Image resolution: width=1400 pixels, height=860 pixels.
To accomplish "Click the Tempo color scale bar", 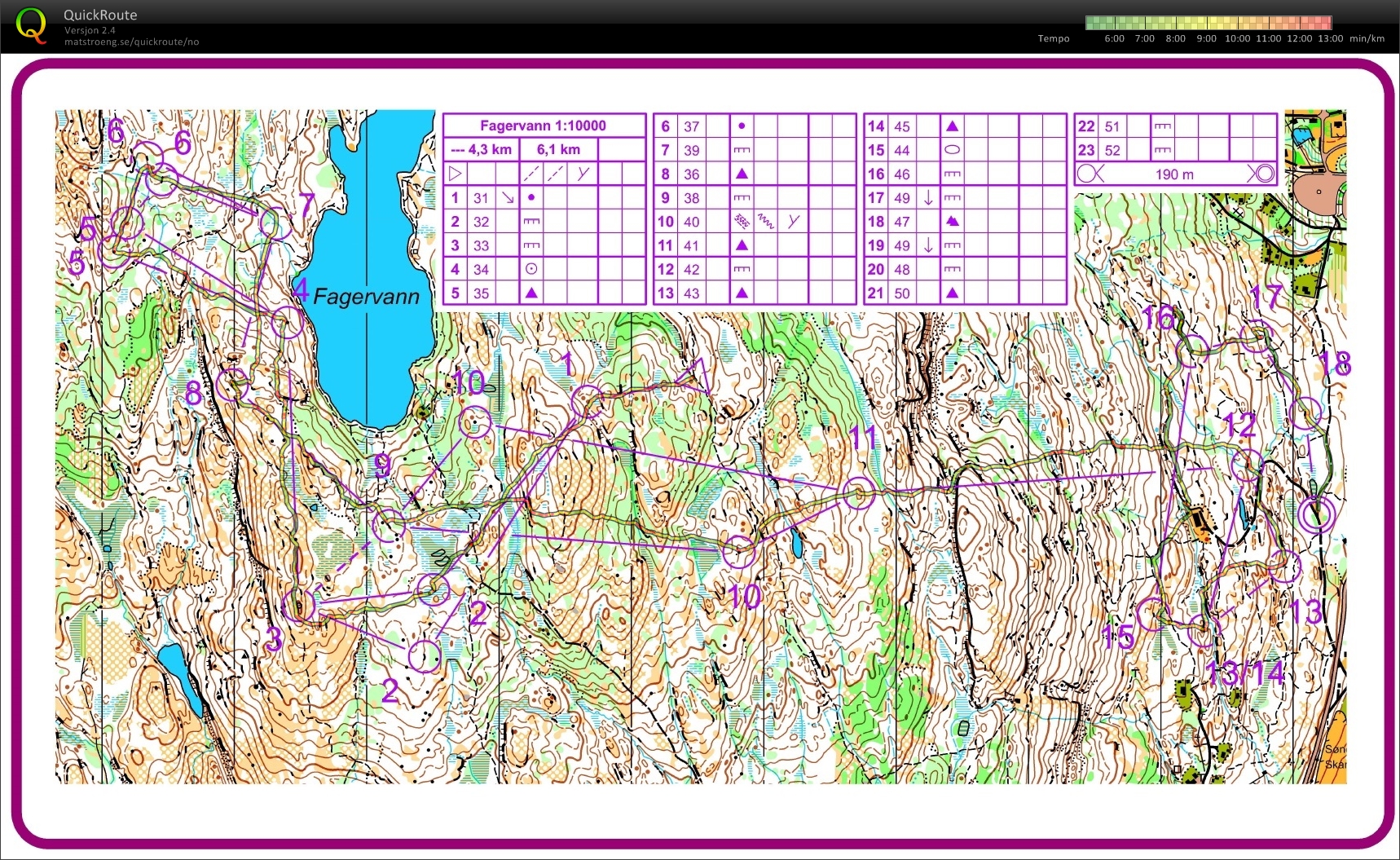I will pyautogui.click(x=1208, y=23).
